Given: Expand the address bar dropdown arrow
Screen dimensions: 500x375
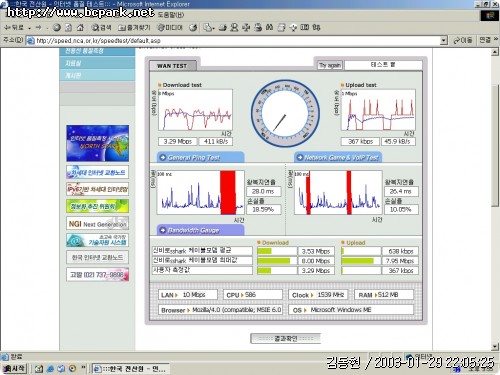Looking at the screenshot, I should click(443, 40).
